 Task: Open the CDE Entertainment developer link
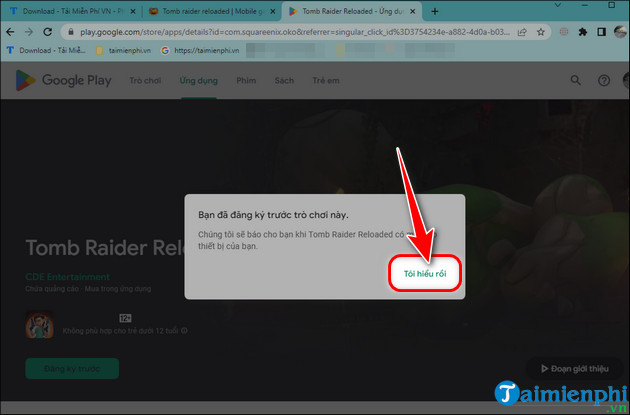click(68, 277)
